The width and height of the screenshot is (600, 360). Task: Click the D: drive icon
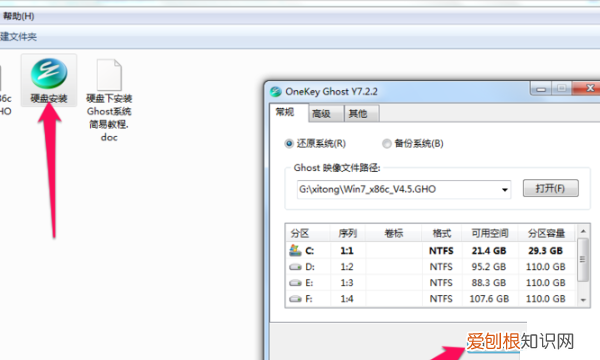(x=295, y=267)
